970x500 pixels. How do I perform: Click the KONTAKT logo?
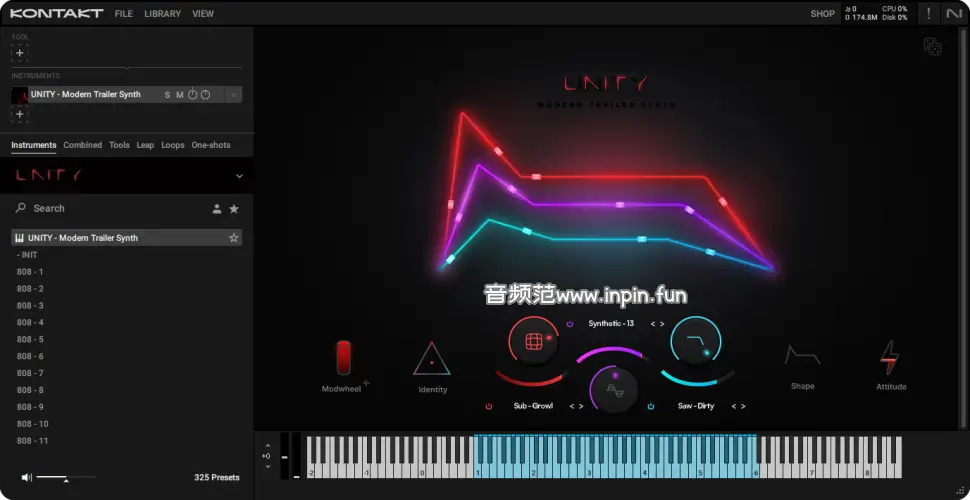pyautogui.click(x=56, y=13)
